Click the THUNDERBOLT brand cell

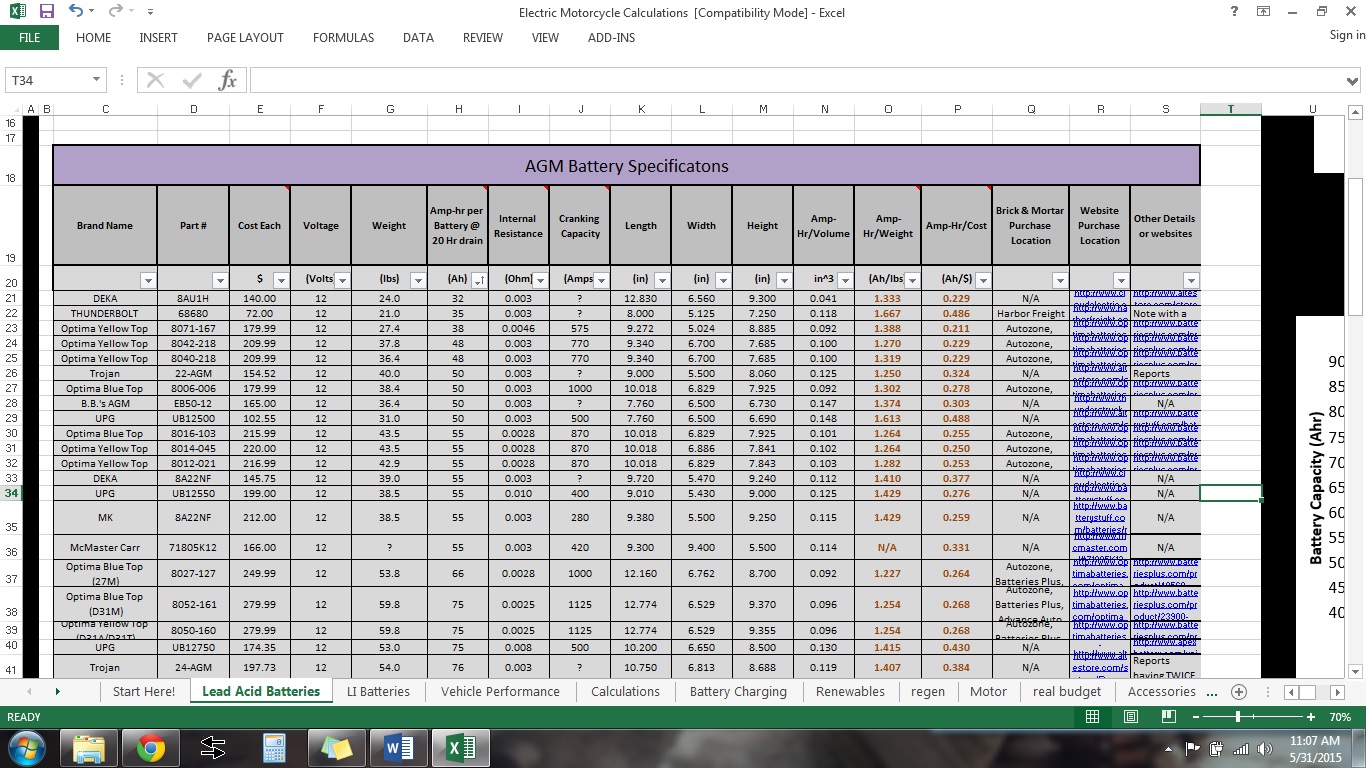click(x=105, y=313)
